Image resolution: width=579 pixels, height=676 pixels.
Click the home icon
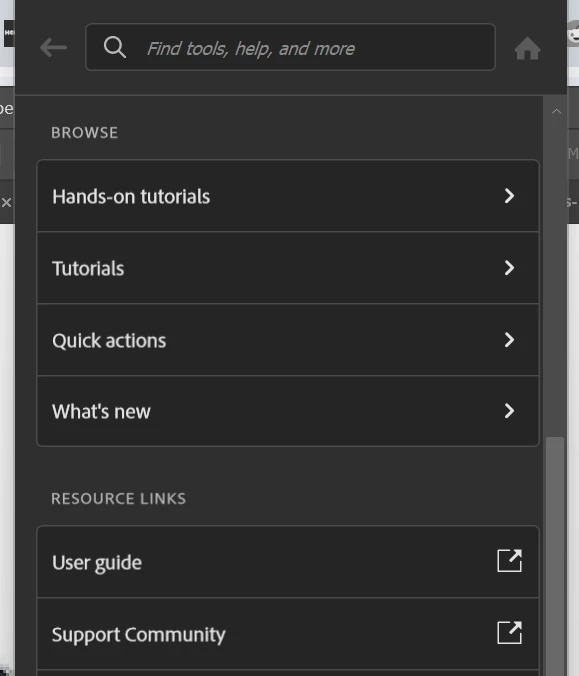click(527, 48)
